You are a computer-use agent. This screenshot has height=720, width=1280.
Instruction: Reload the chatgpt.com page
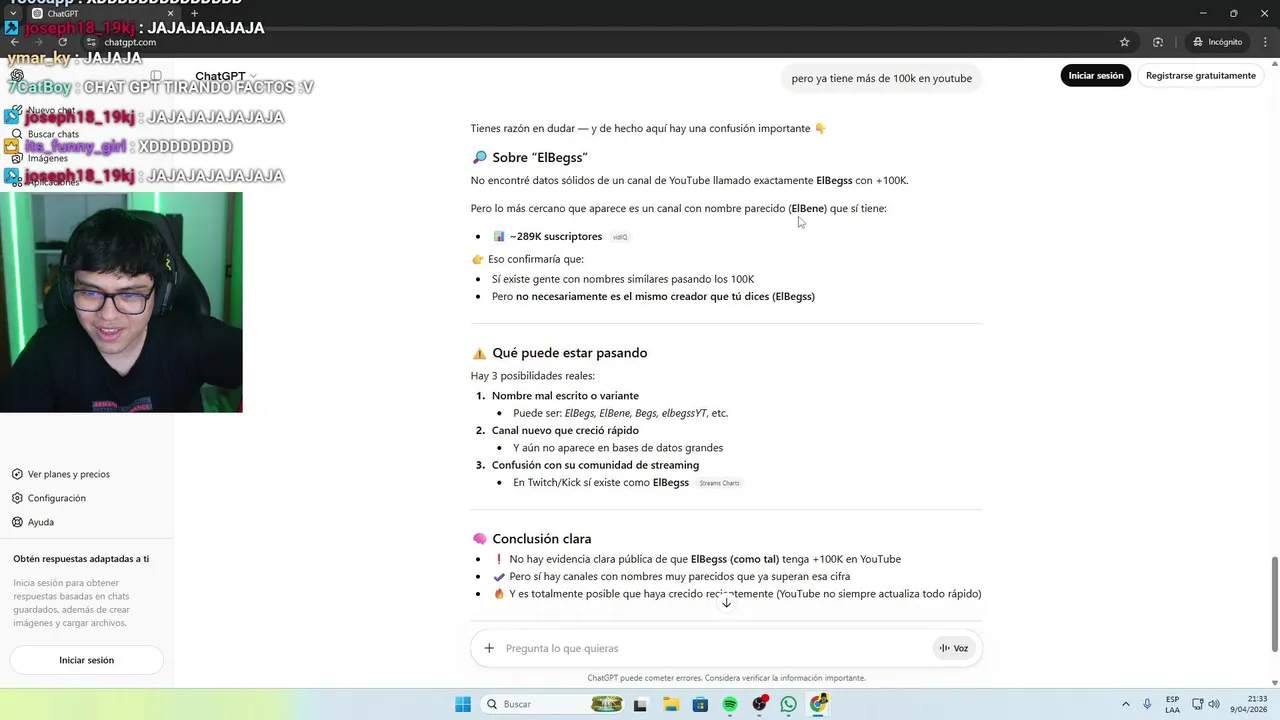63,42
